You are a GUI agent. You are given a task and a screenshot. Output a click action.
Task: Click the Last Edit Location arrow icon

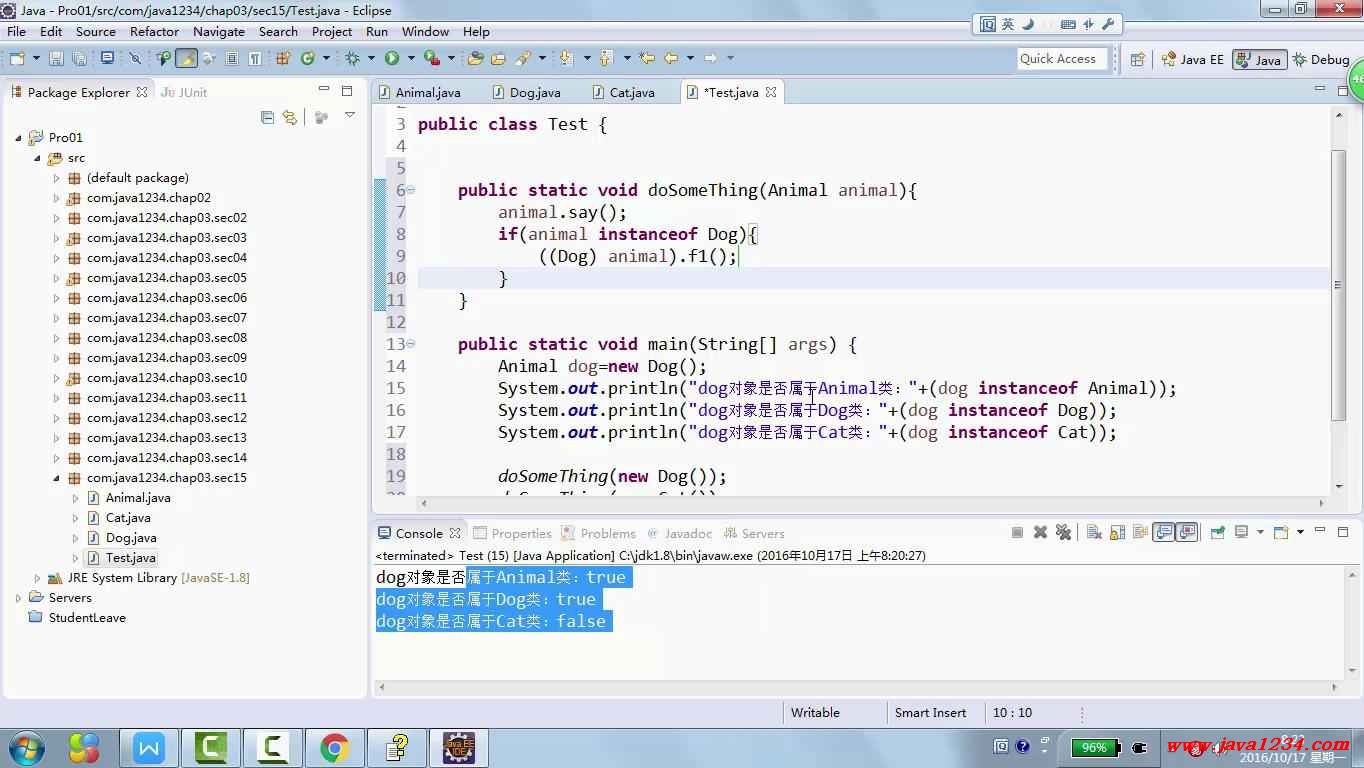(646, 58)
